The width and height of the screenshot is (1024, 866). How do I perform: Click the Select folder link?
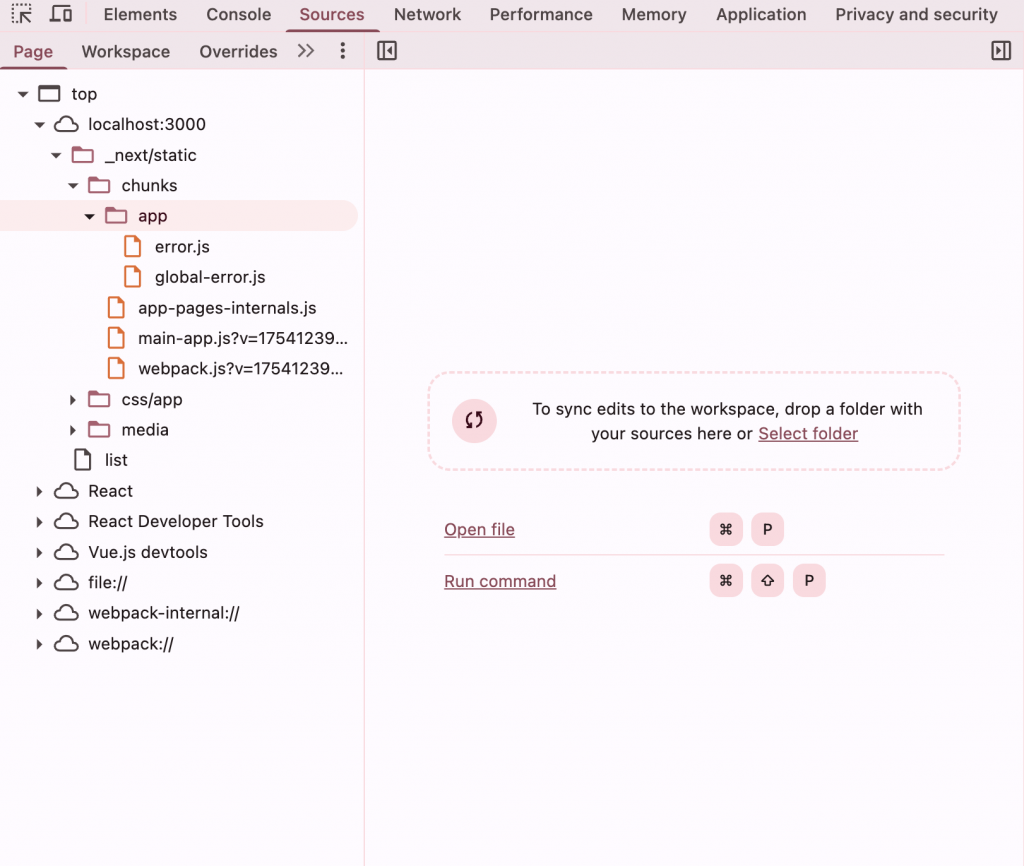coord(808,434)
